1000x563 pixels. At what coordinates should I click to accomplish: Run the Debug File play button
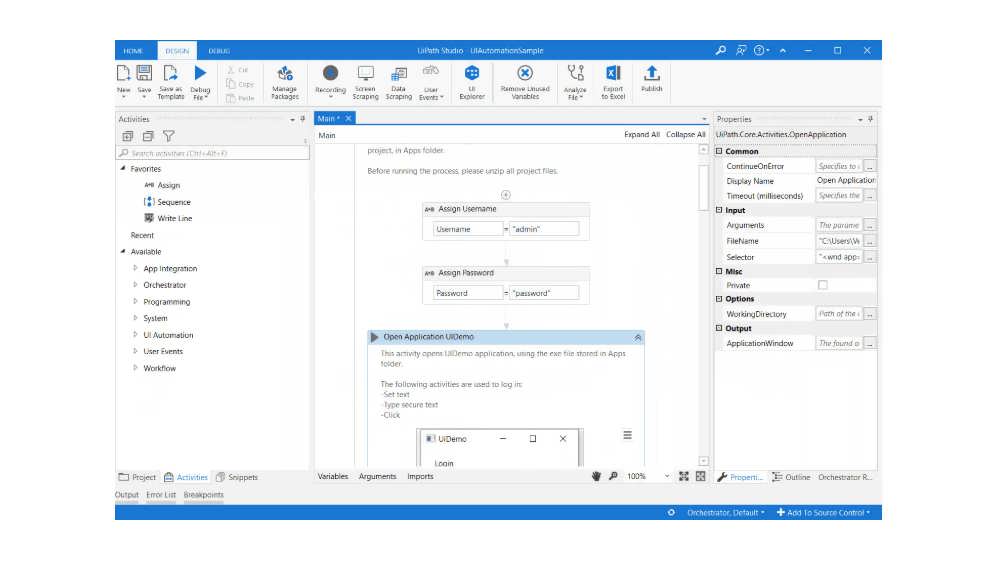point(200,73)
